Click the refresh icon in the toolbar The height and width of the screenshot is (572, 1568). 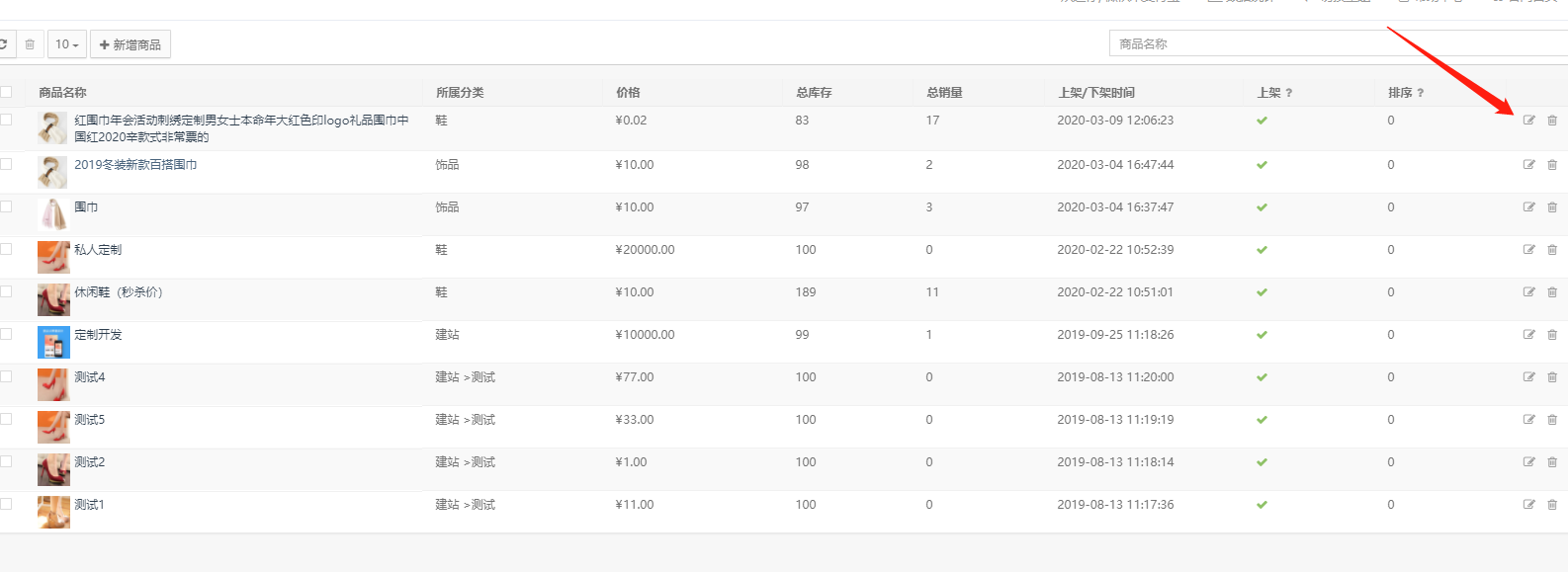click(x=4, y=44)
